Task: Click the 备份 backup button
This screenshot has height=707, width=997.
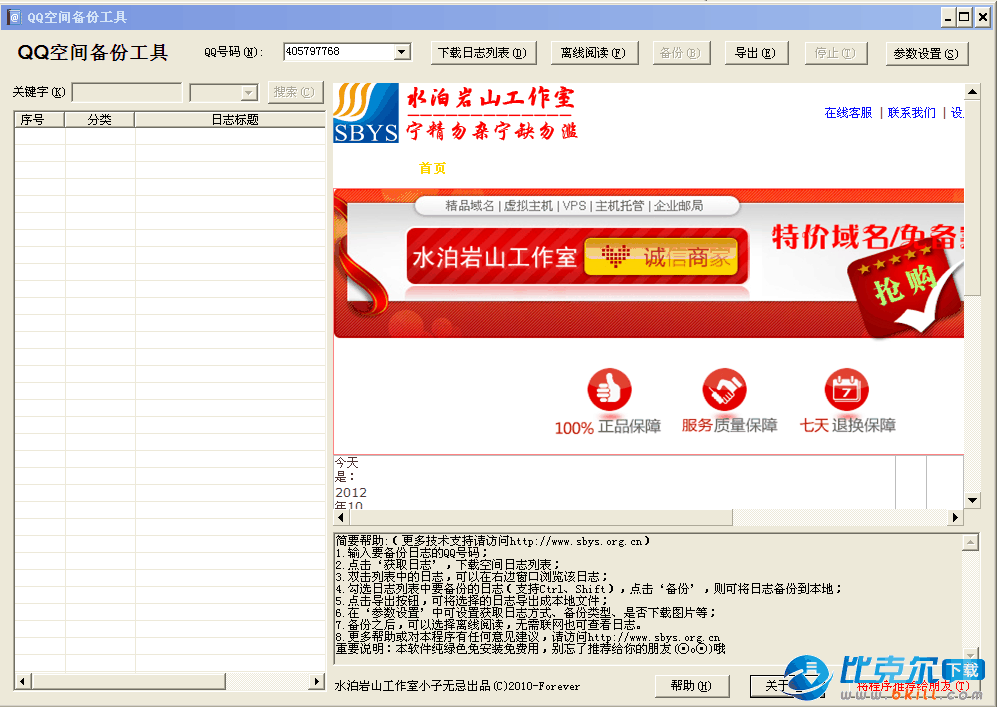Action: tap(681, 53)
